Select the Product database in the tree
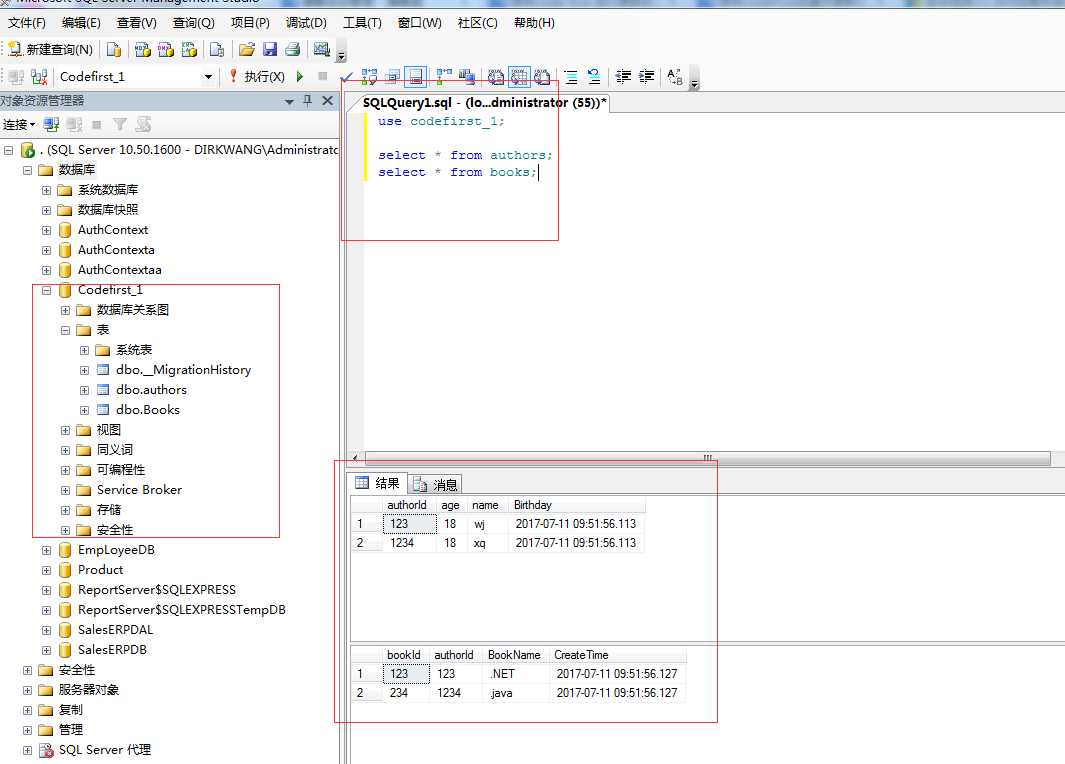Viewport: 1065px width, 764px height. pyautogui.click(x=100, y=570)
